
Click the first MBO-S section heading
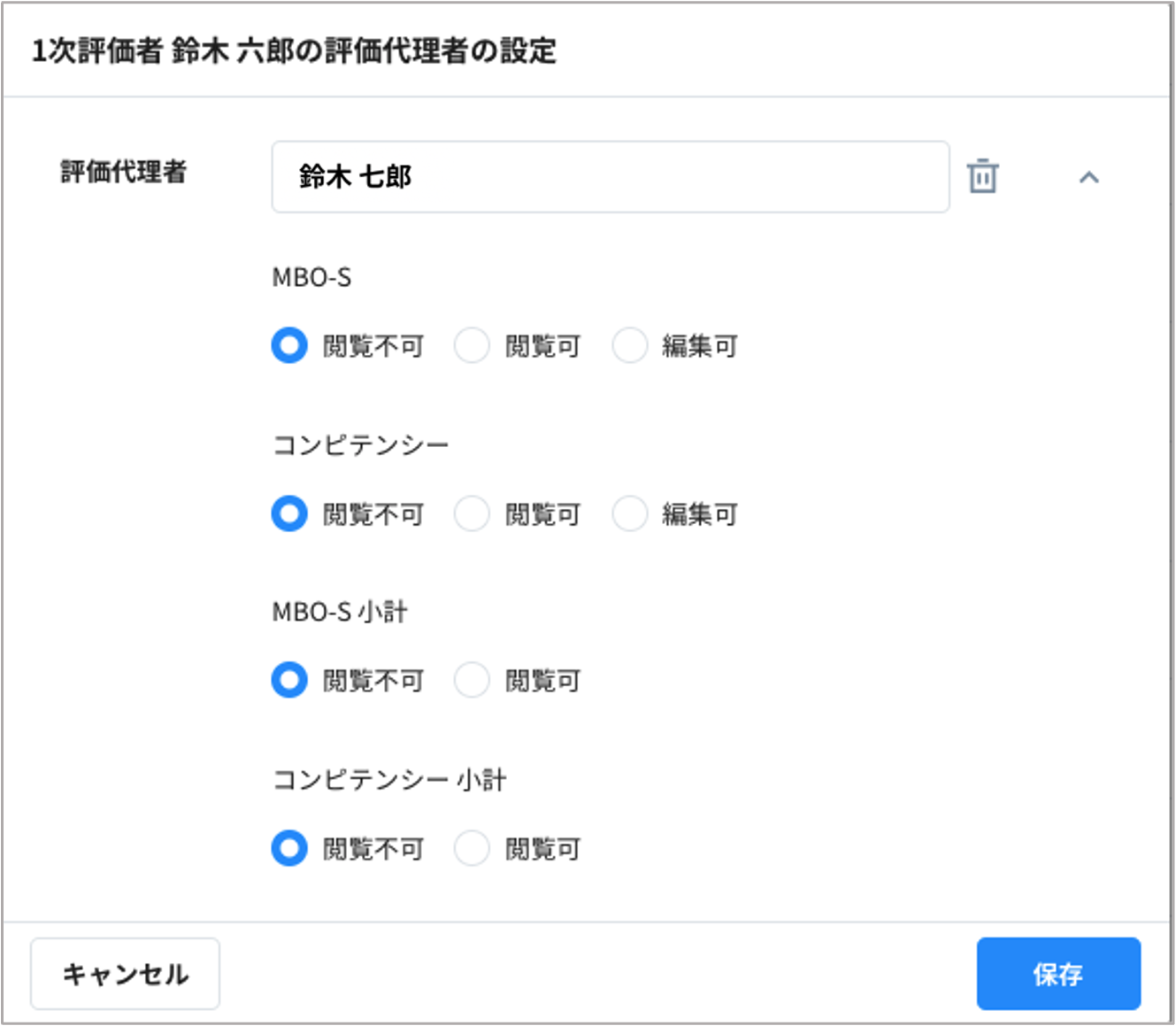point(311,278)
